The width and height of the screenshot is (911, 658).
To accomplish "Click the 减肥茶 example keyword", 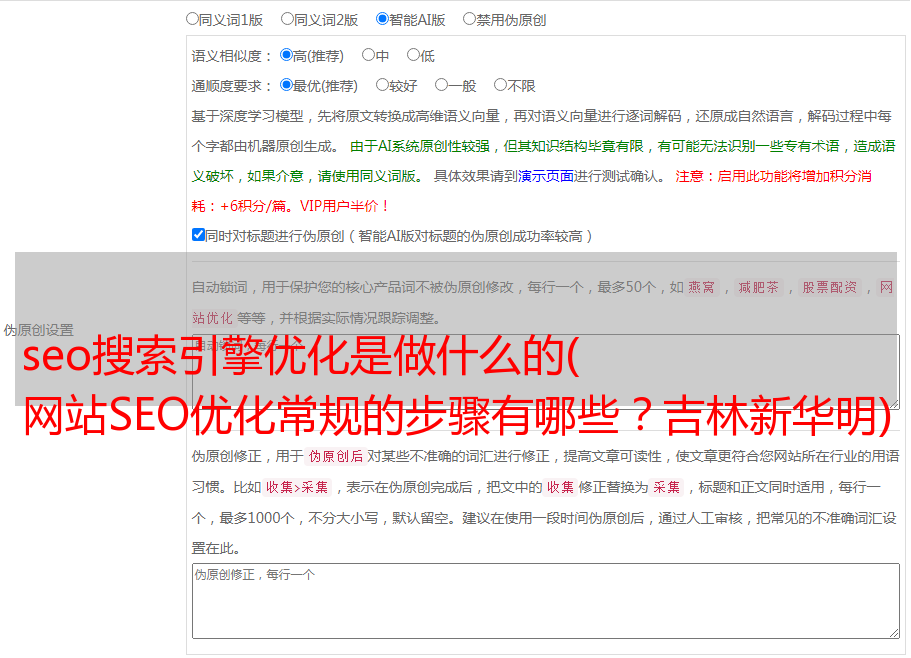I will 759,287.
